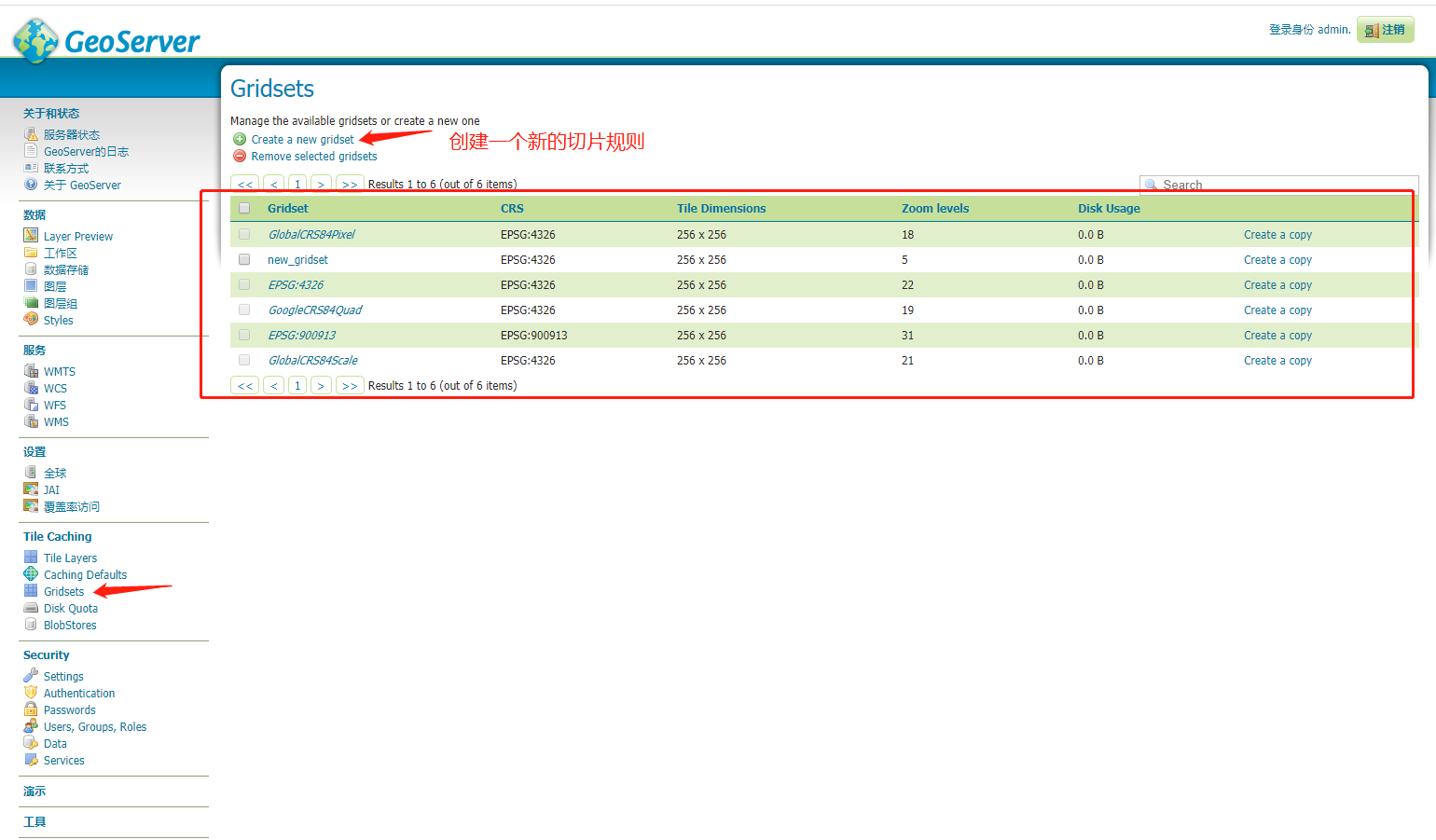Expand the 演示 (Demos) sidebar section
This screenshot has height=840, width=1436.
(35, 792)
